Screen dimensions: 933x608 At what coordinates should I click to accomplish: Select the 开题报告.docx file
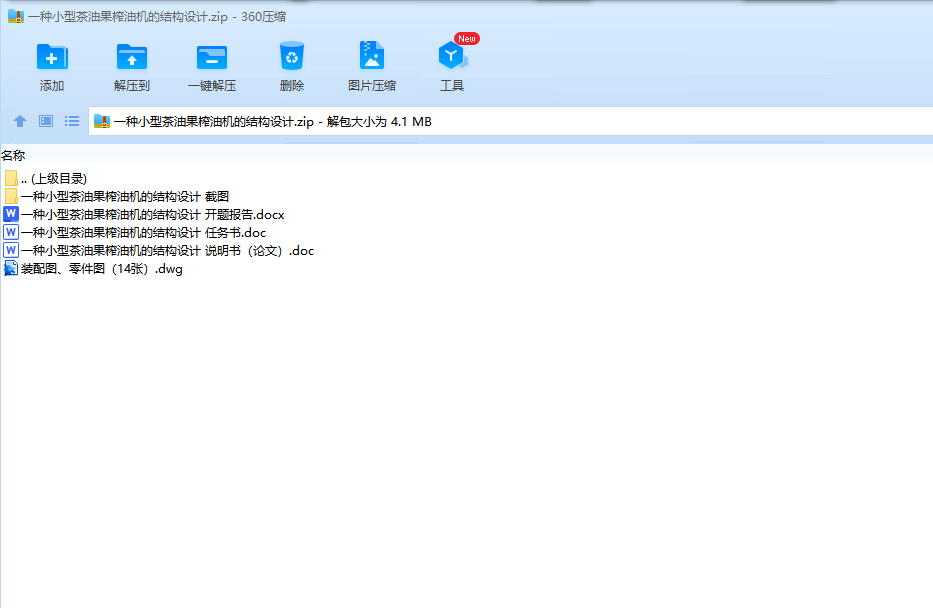(x=143, y=215)
